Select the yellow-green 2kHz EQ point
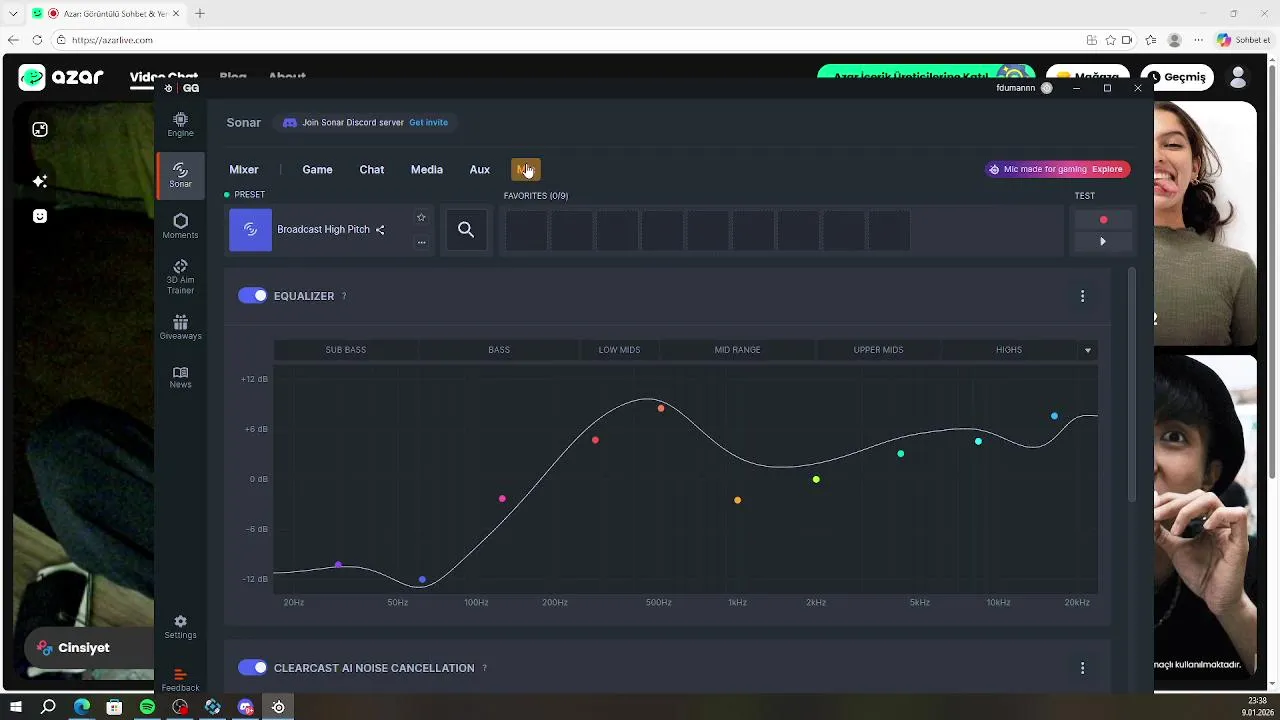Image resolution: width=1280 pixels, height=720 pixels. click(x=816, y=480)
